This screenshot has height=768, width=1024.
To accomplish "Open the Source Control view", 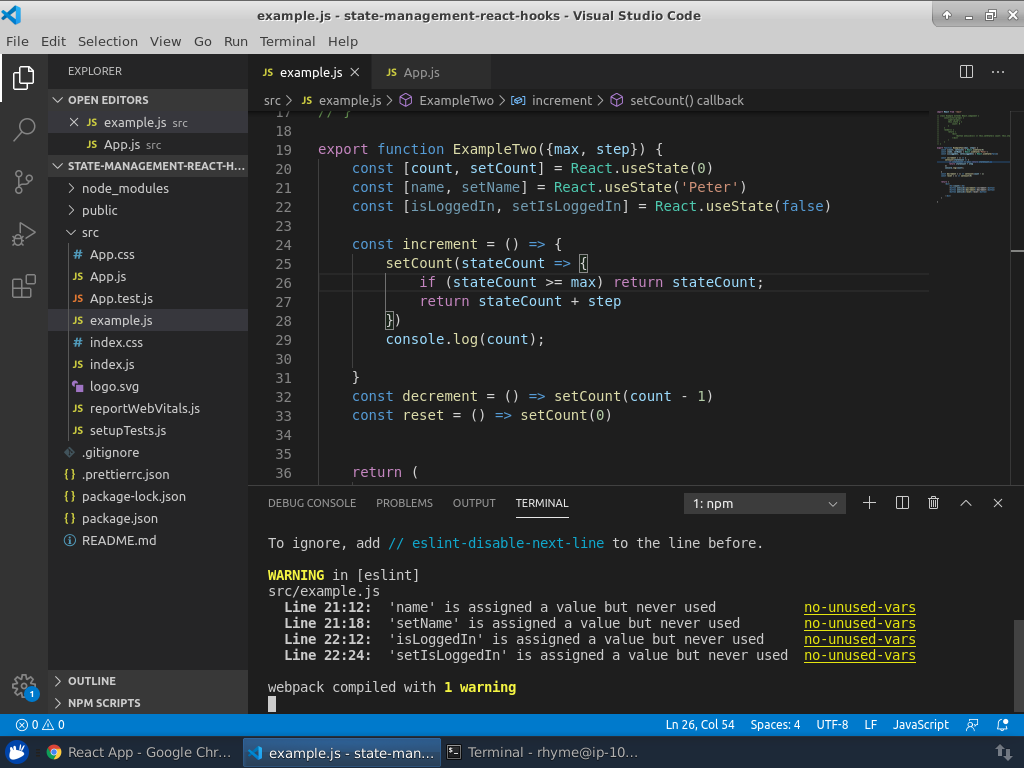I will coord(24,182).
